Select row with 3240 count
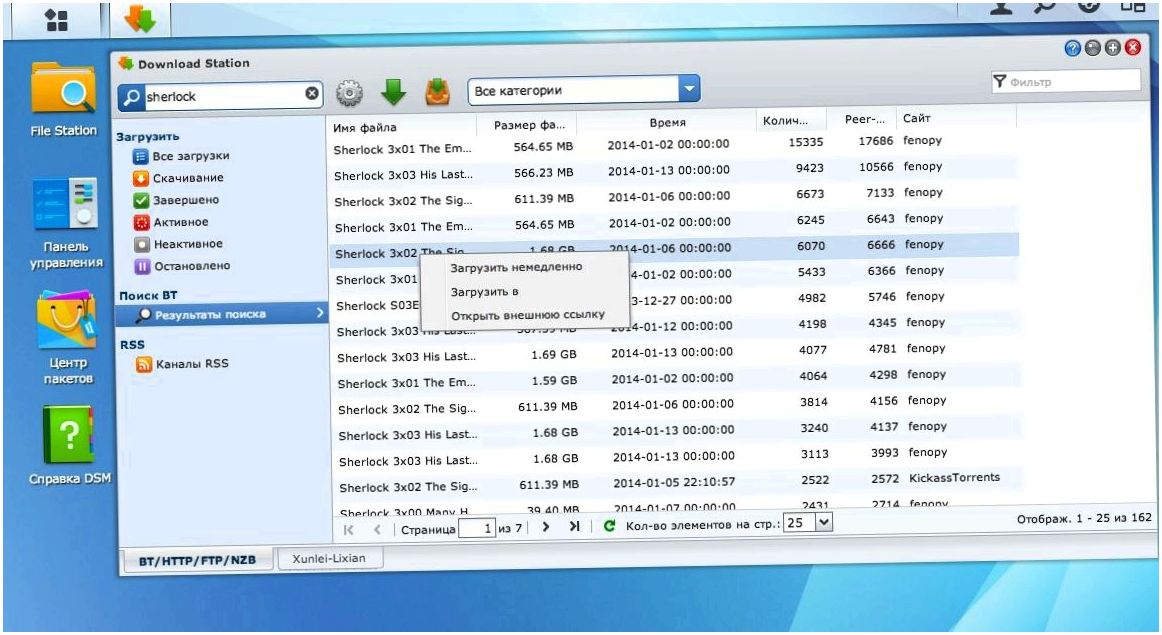 click(678, 431)
